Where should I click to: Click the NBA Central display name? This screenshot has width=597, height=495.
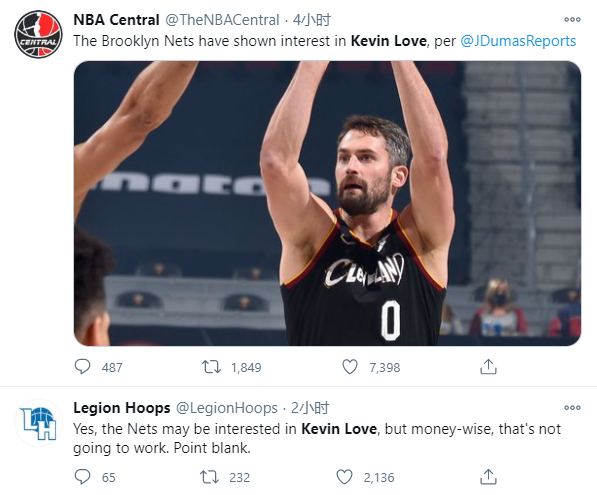[x=116, y=20]
